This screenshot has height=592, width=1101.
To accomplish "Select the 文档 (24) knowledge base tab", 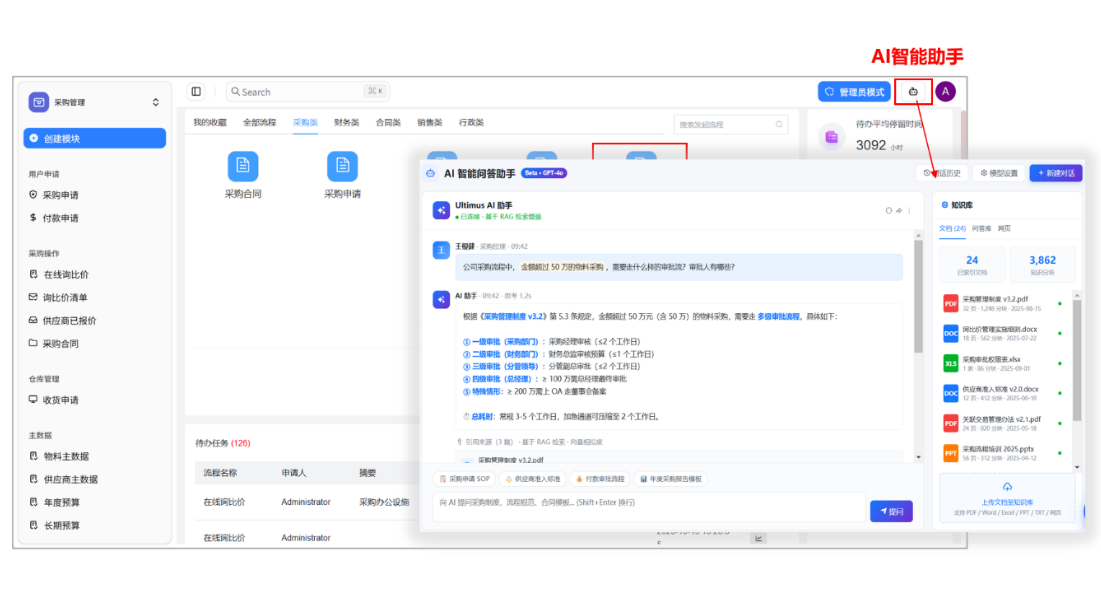I will 952,228.
